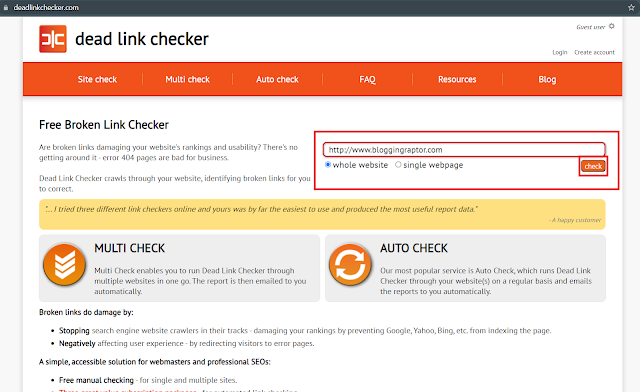Click the 'Broken links do damage by:' text
The height and width of the screenshot is (392, 640).
pos(86,312)
